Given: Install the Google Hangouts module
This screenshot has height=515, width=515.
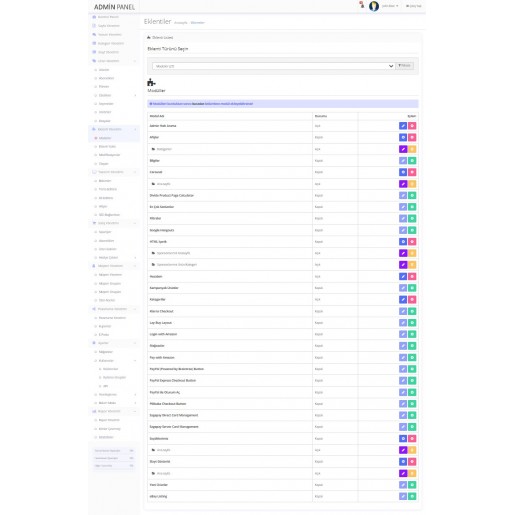Looking at the screenshot, I should pyautogui.click(x=412, y=230).
